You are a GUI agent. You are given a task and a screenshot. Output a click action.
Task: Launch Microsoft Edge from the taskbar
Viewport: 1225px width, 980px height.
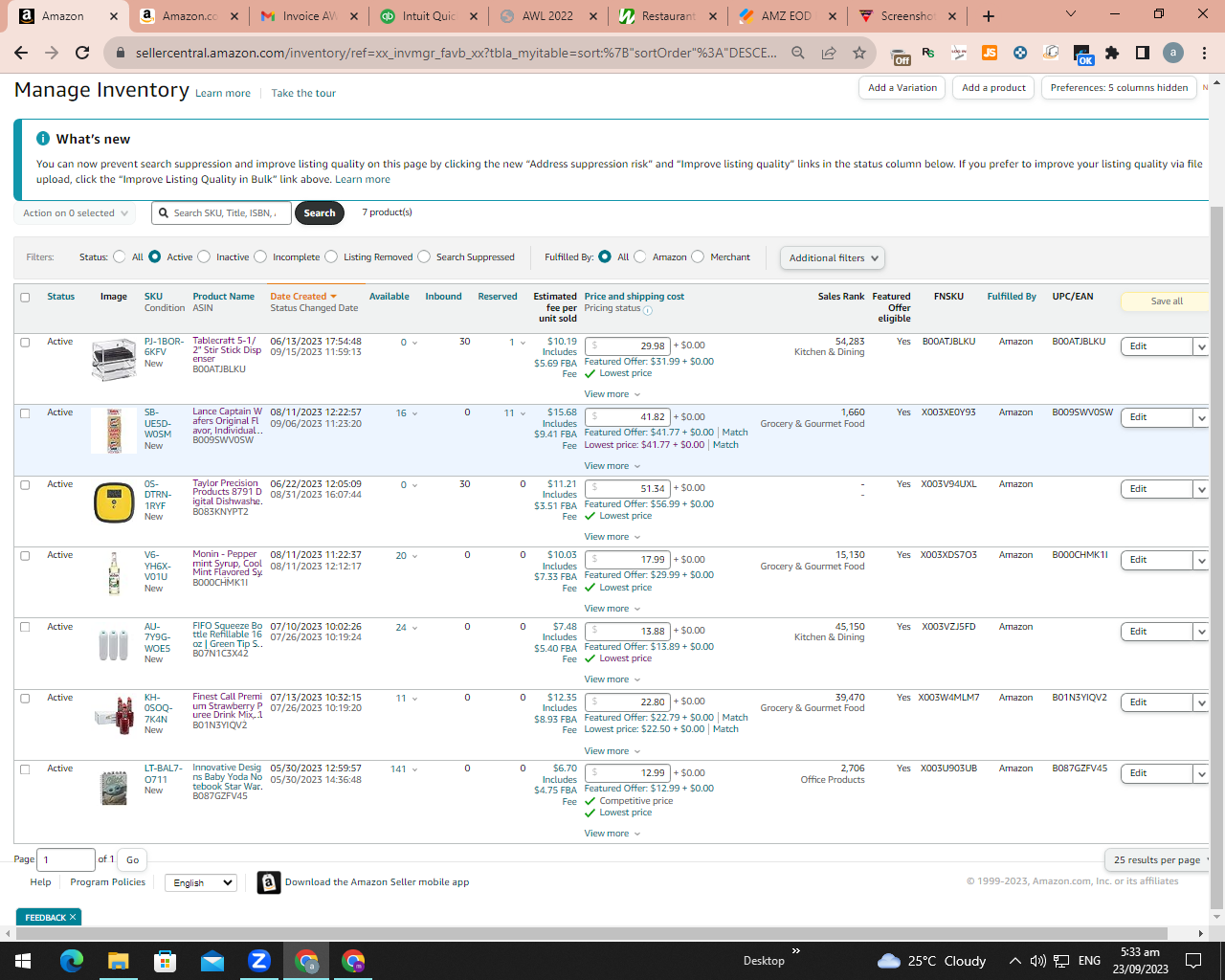[x=72, y=961]
